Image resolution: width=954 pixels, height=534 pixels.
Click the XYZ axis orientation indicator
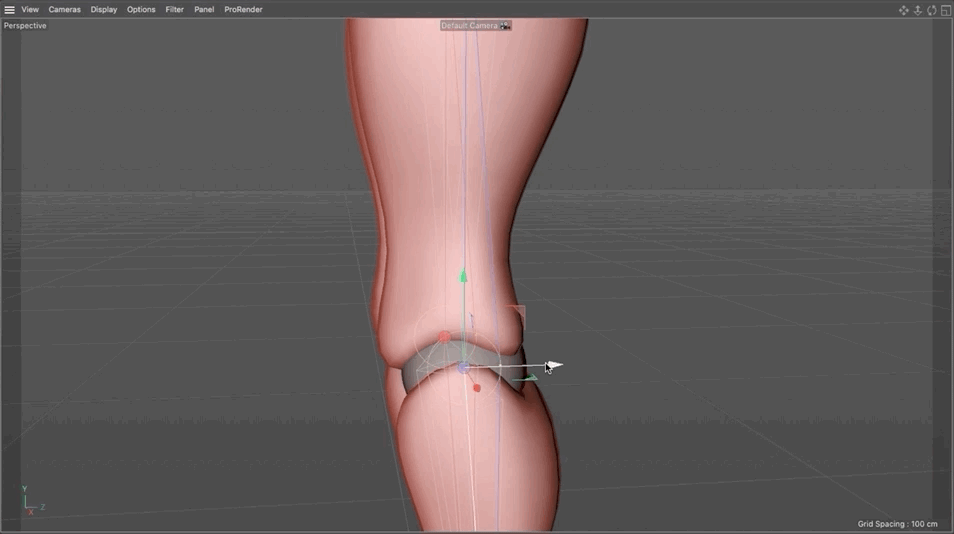pos(31,501)
